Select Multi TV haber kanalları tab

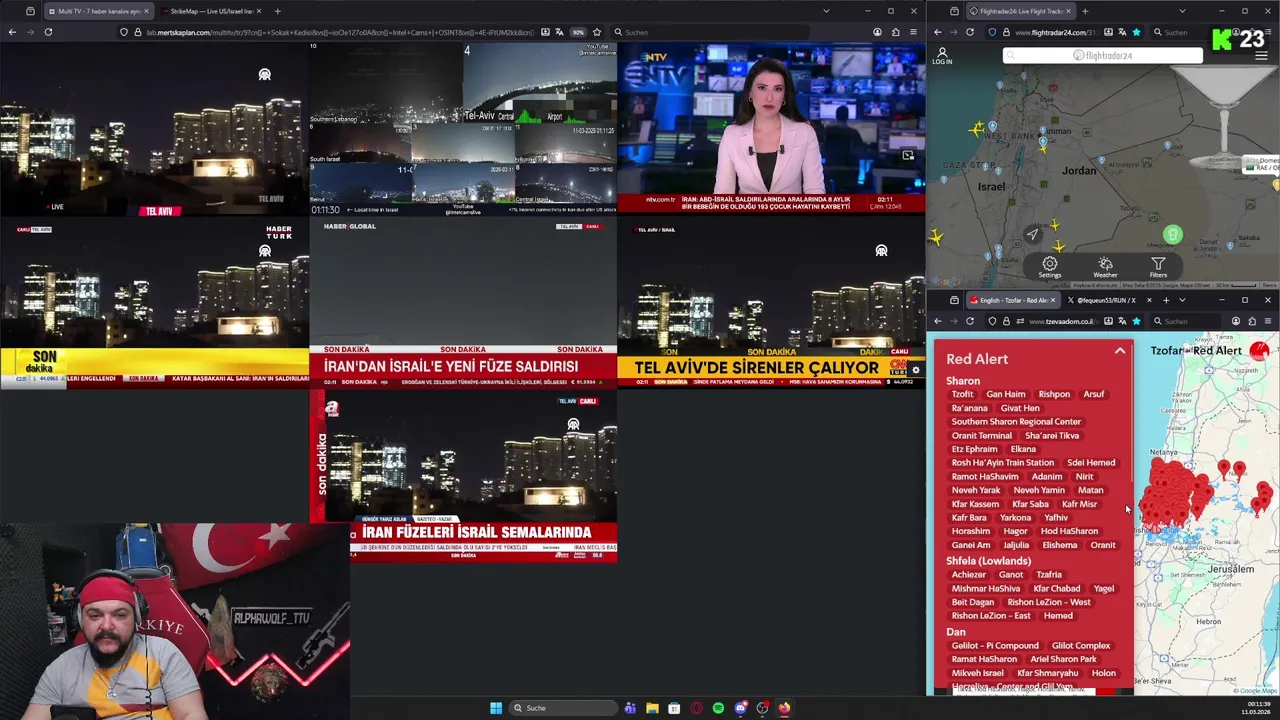pyautogui.click(x=98, y=11)
